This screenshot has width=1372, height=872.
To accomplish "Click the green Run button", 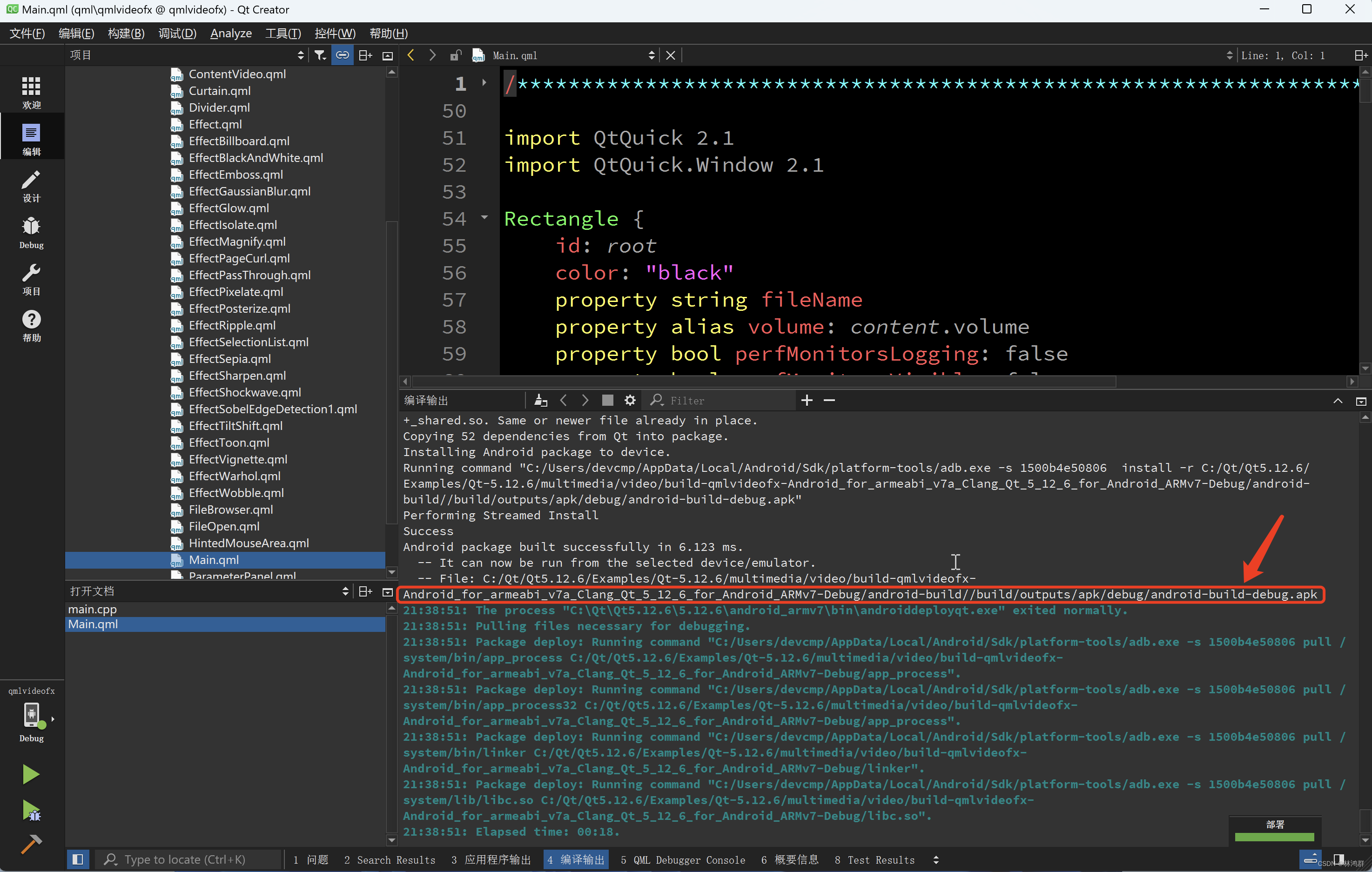I will (31, 774).
